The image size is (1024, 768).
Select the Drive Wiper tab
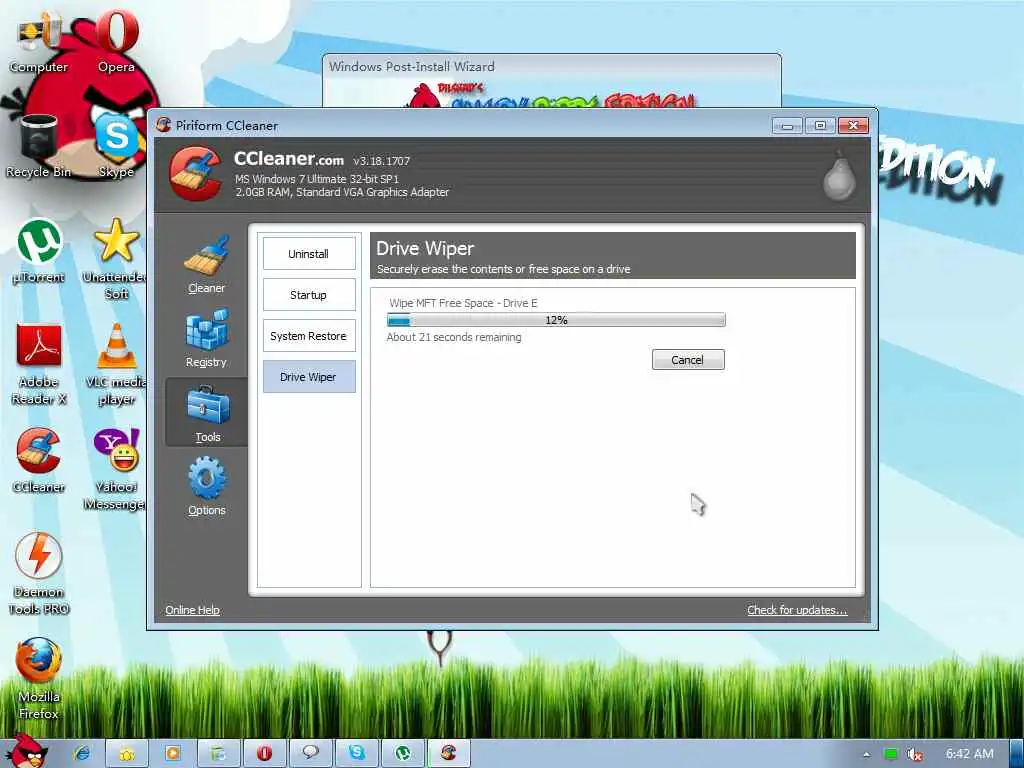tap(309, 377)
